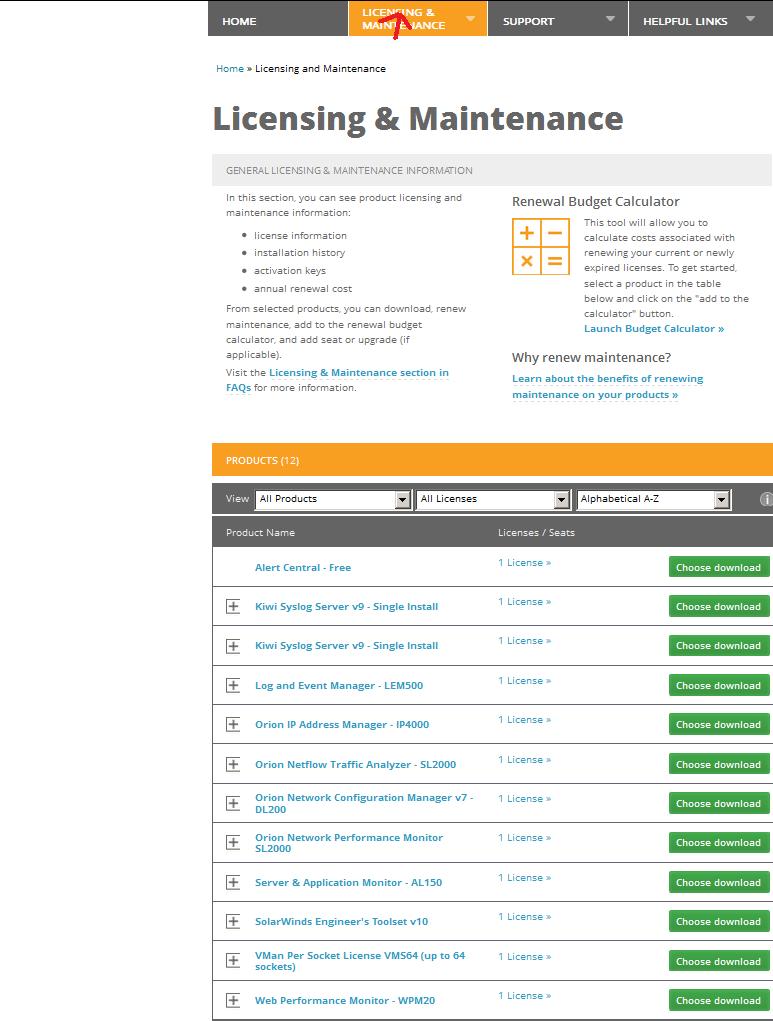Screen dimensions: 773x1021
Task: Expand the second Kiwi Syslog Server v9 row
Action: (x=232, y=645)
